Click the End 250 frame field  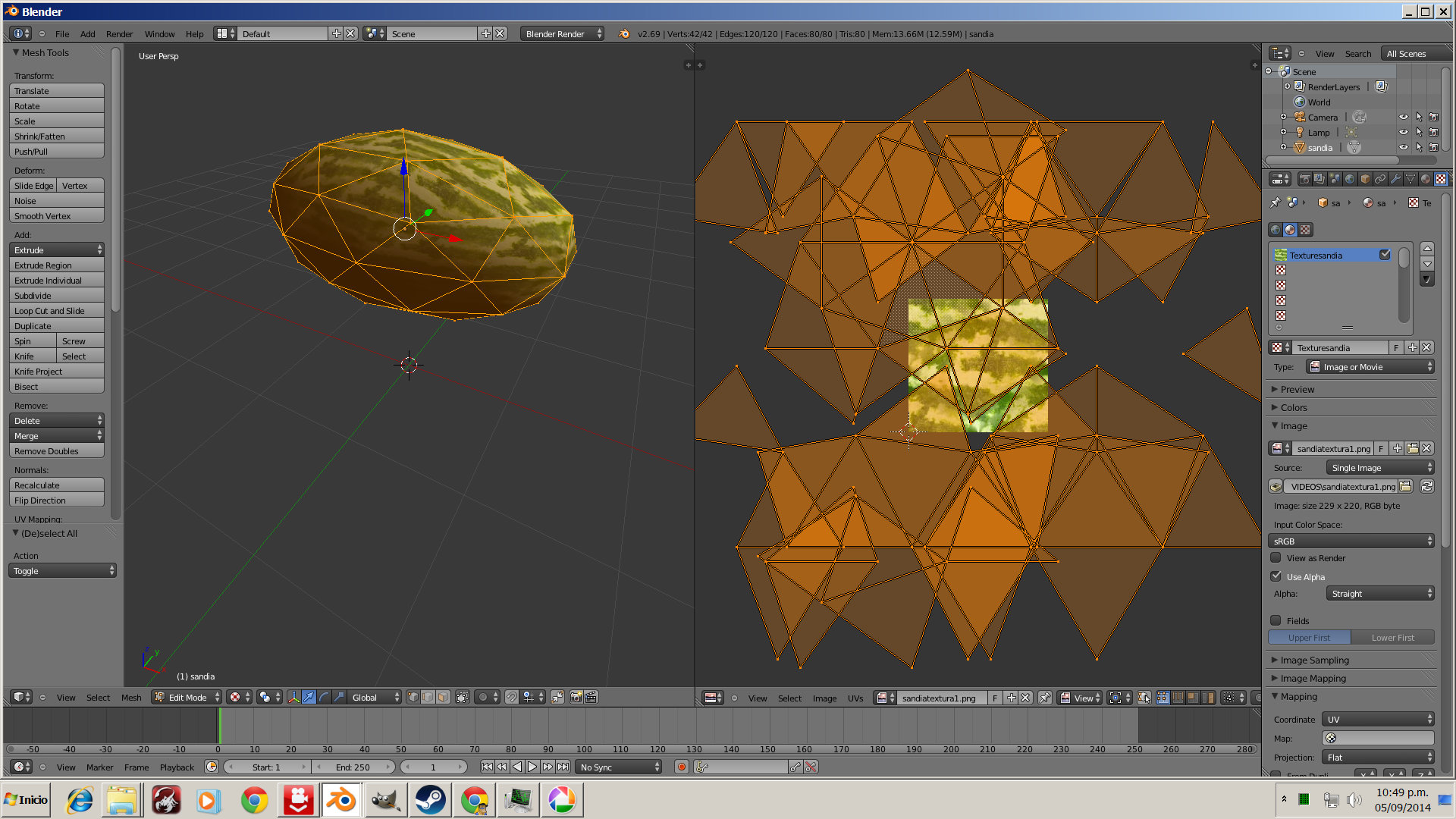click(353, 767)
